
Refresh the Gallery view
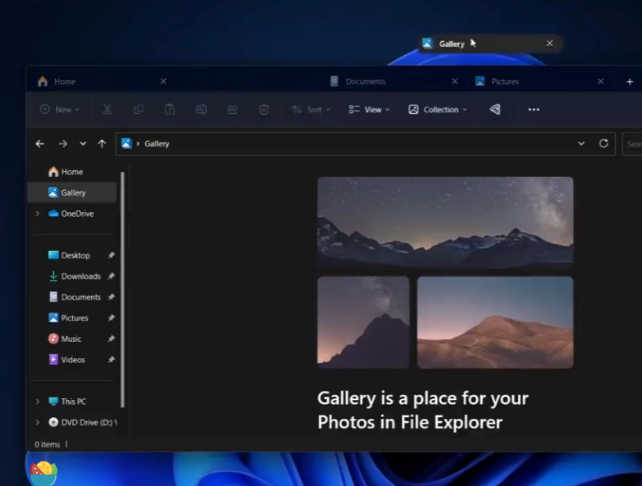click(603, 144)
